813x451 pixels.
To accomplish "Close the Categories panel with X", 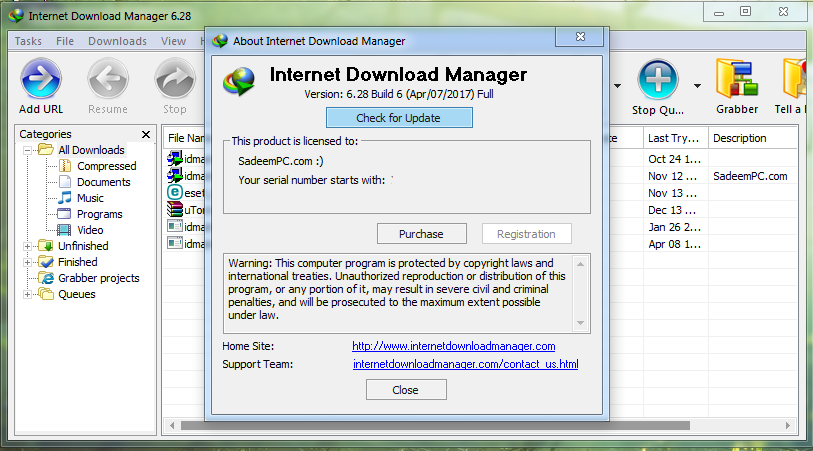I will point(146,134).
